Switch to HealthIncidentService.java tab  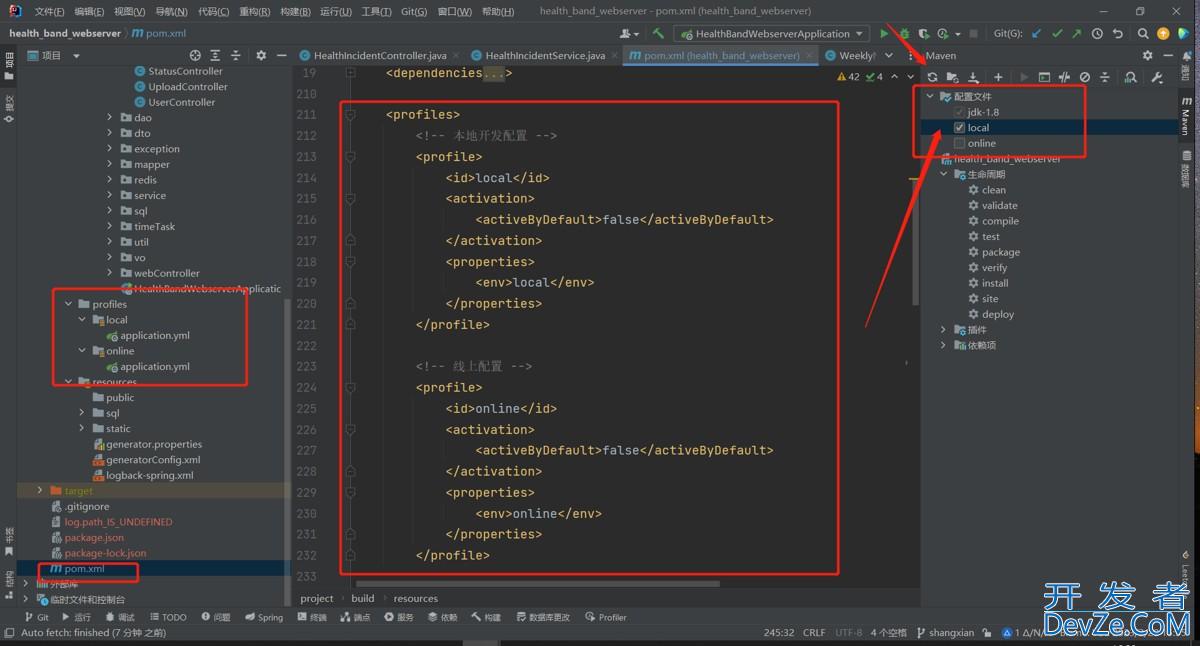[x=544, y=56]
